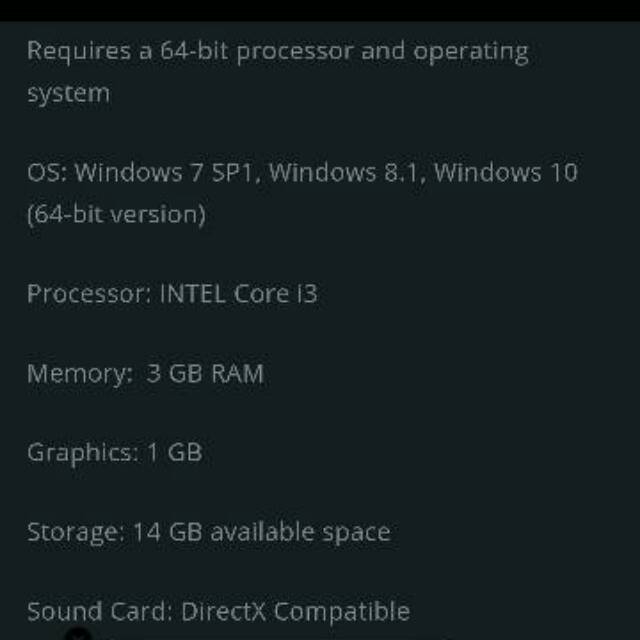Click the word 'system' on the second line
The height and width of the screenshot is (640, 640).
click(x=68, y=94)
